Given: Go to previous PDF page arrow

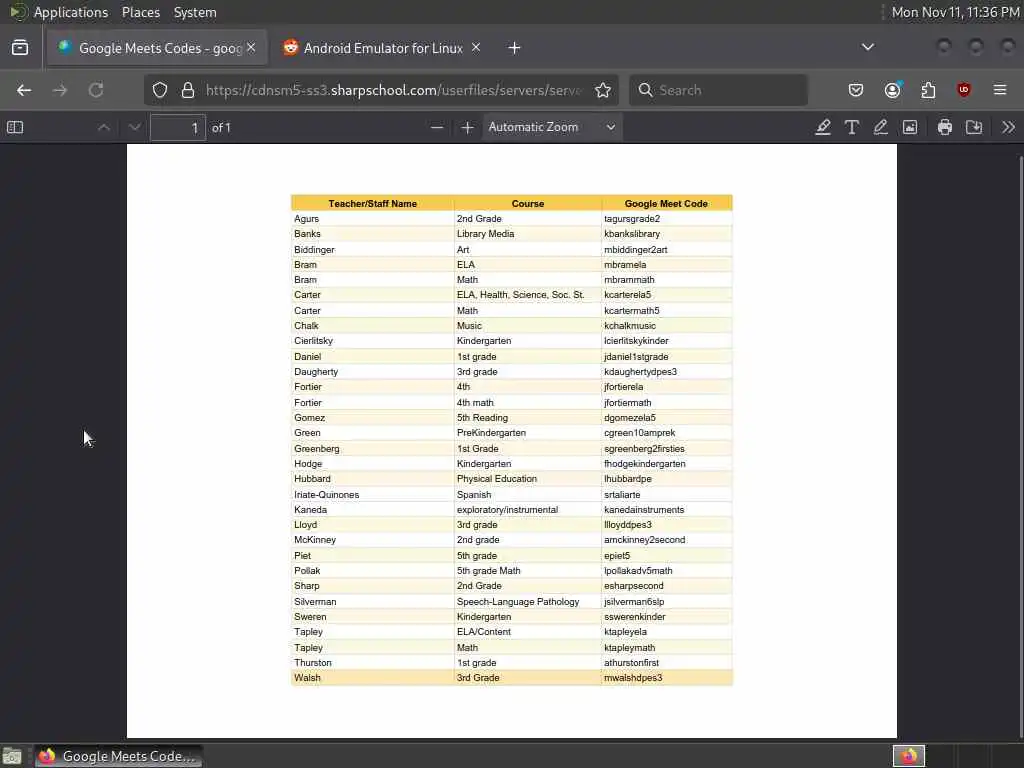Looking at the screenshot, I should click(103, 127).
